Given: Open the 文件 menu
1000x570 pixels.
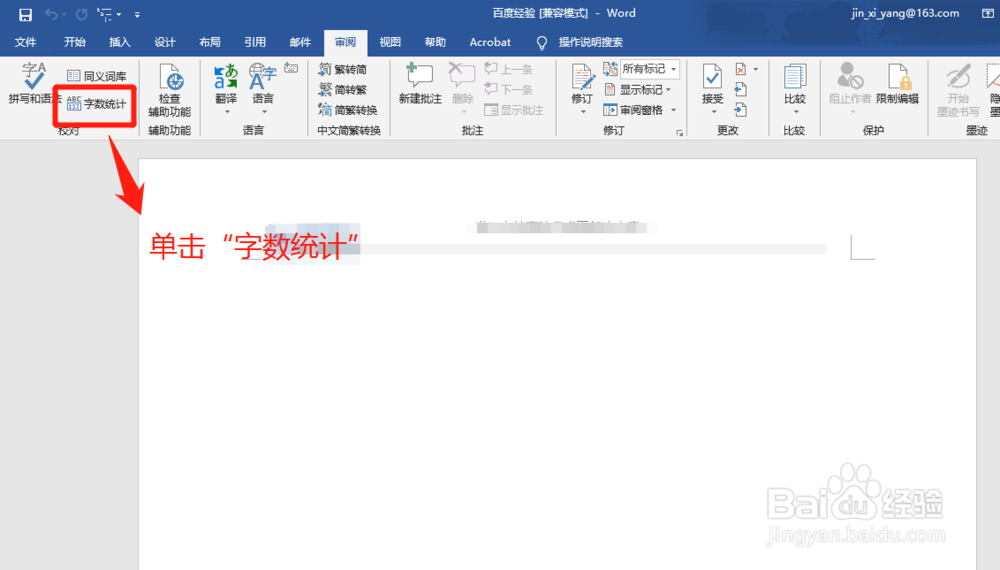Looking at the screenshot, I should [x=26, y=42].
